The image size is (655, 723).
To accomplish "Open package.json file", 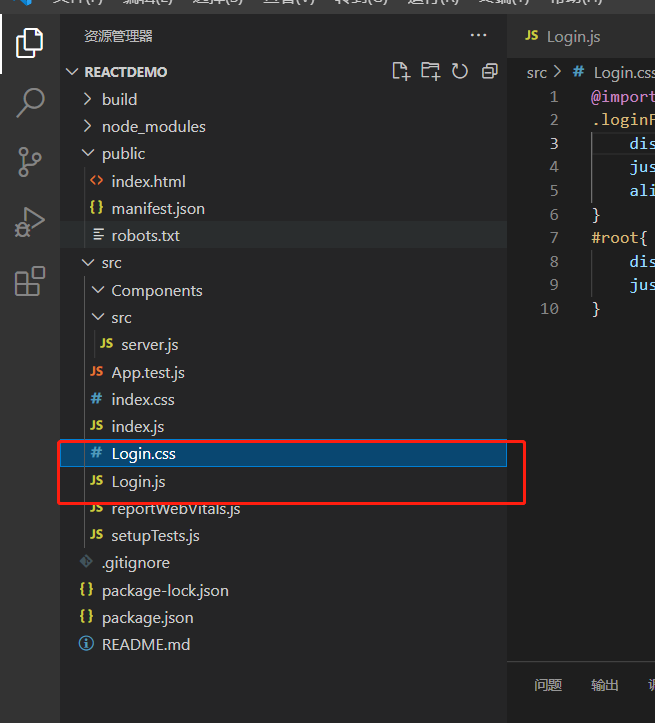I will [x=283, y=617].
